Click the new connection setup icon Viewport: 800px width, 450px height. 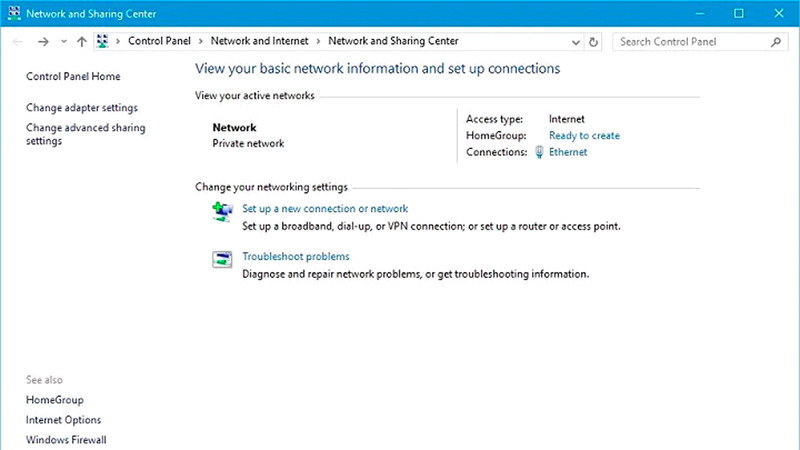coord(222,211)
